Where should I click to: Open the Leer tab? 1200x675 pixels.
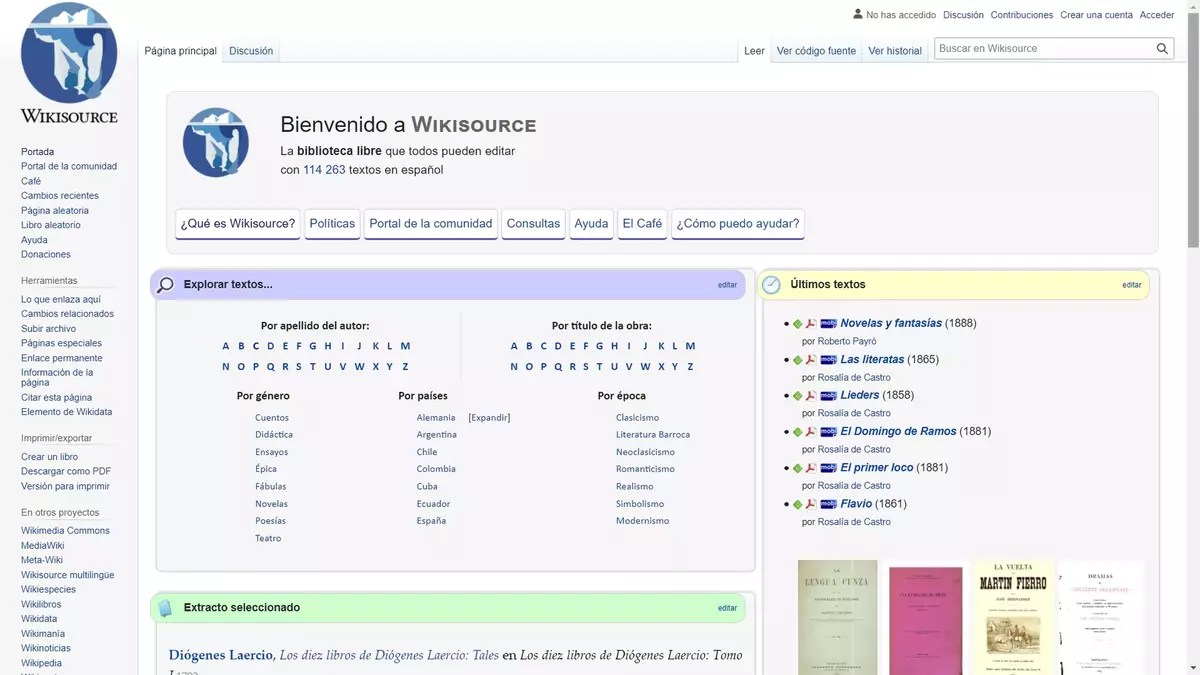754,51
